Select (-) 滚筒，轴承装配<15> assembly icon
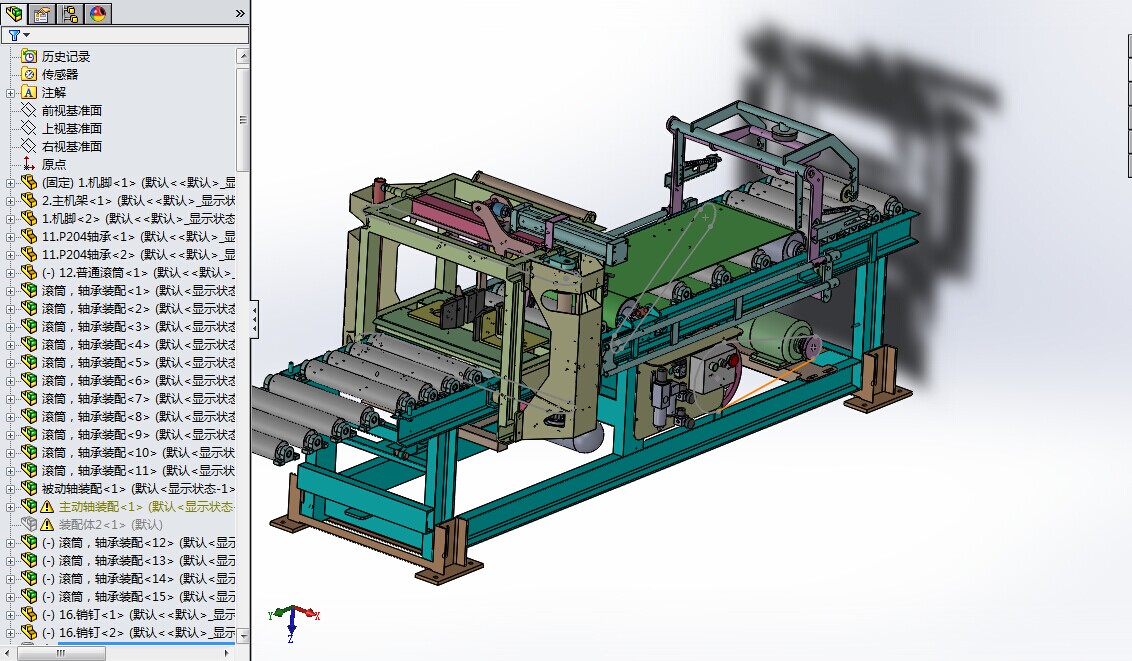1132x661 pixels. click(29, 597)
